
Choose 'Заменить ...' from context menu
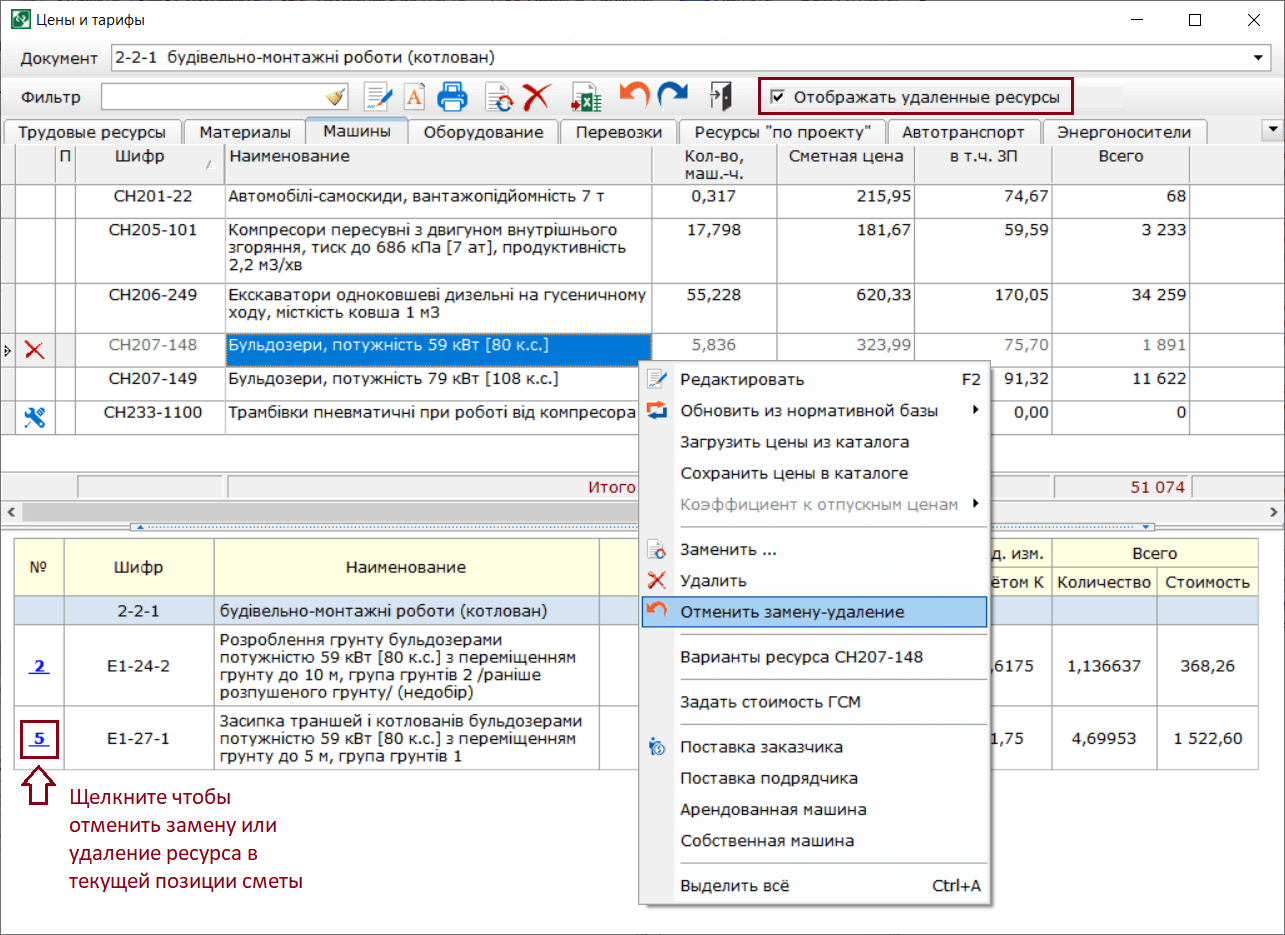point(728,550)
